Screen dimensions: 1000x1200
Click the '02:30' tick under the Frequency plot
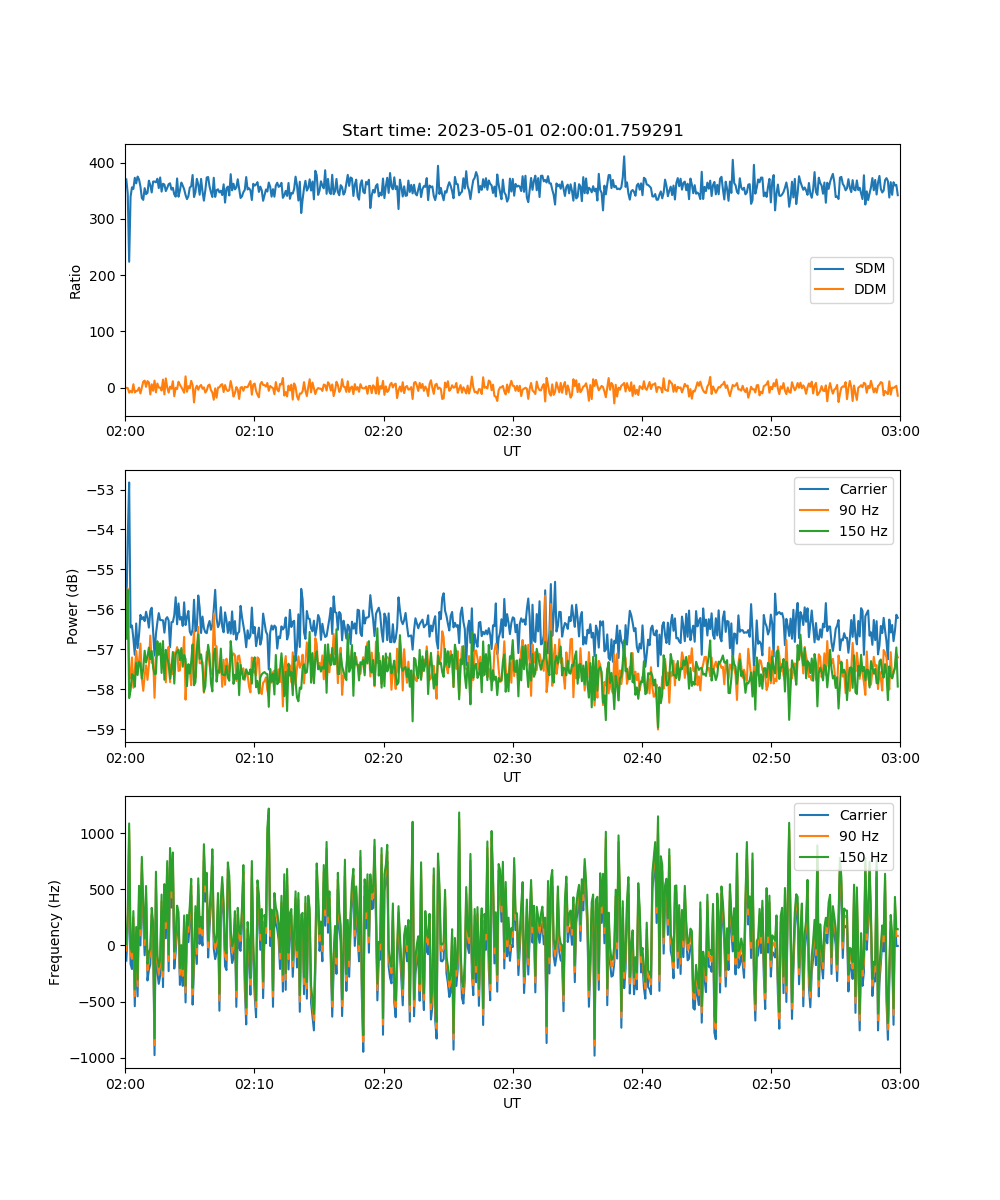click(512, 1083)
